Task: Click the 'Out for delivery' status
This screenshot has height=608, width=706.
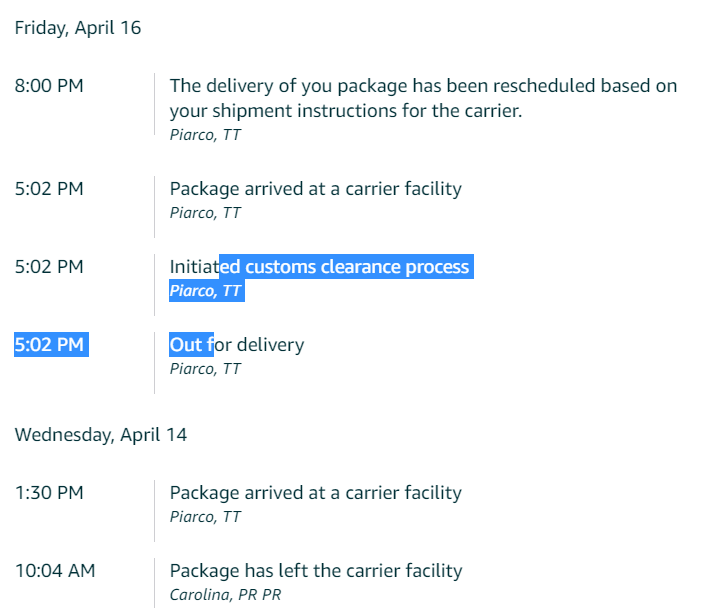Action: click(237, 345)
